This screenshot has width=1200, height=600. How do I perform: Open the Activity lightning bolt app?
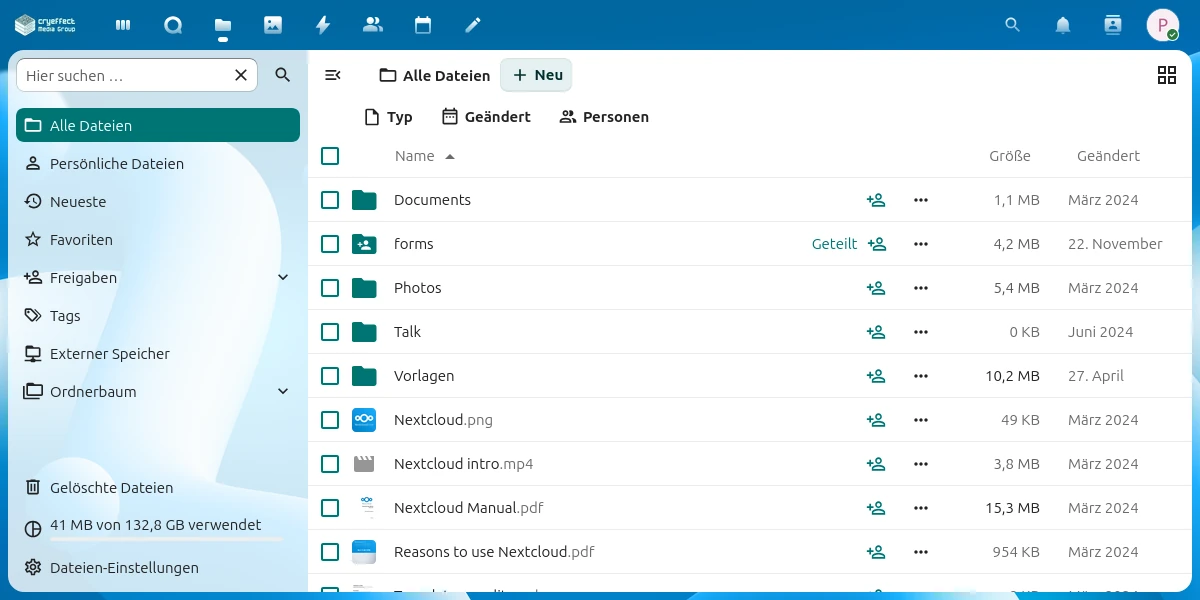point(323,25)
